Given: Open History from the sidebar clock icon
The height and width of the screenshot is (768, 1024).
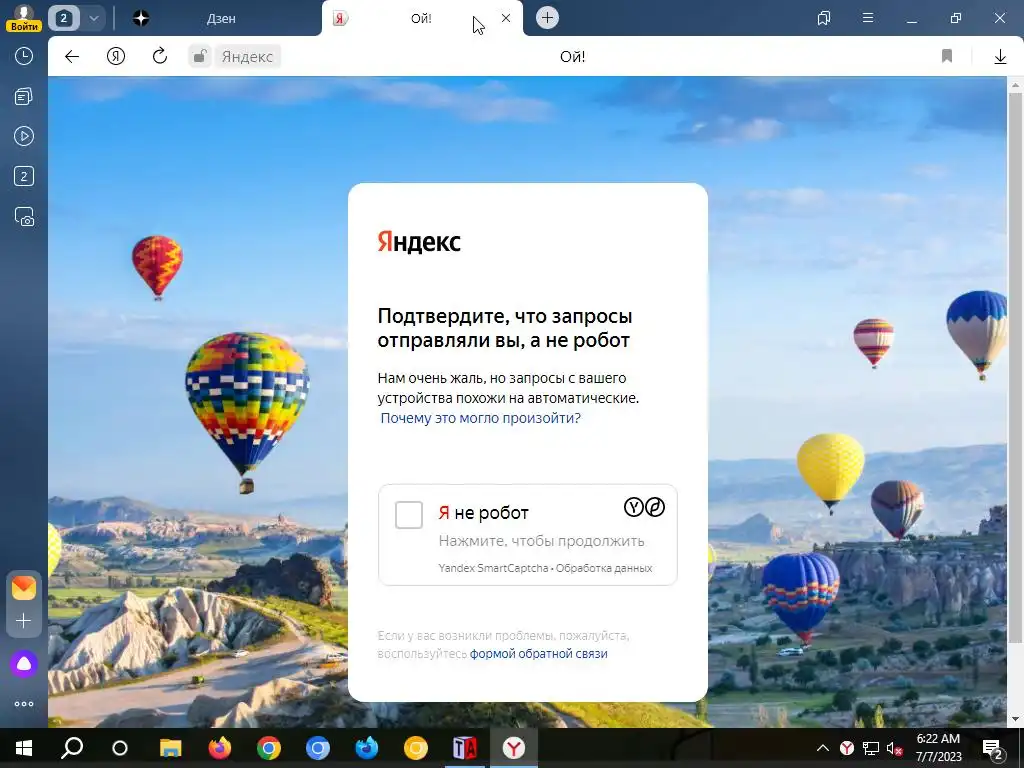Looking at the screenshot, I should [x=24, y=56].
